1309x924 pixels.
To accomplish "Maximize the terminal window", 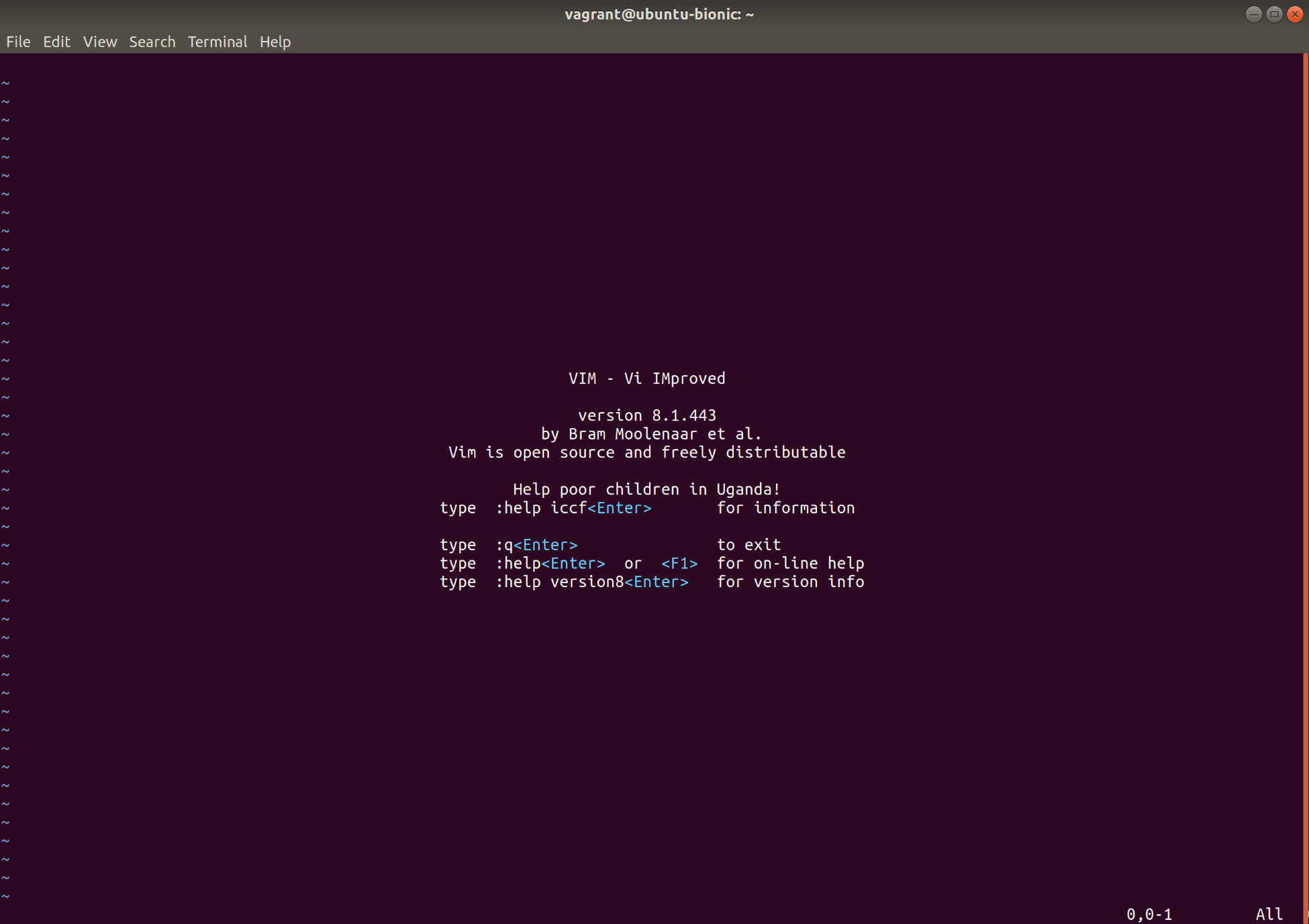I will point(1273,14).
